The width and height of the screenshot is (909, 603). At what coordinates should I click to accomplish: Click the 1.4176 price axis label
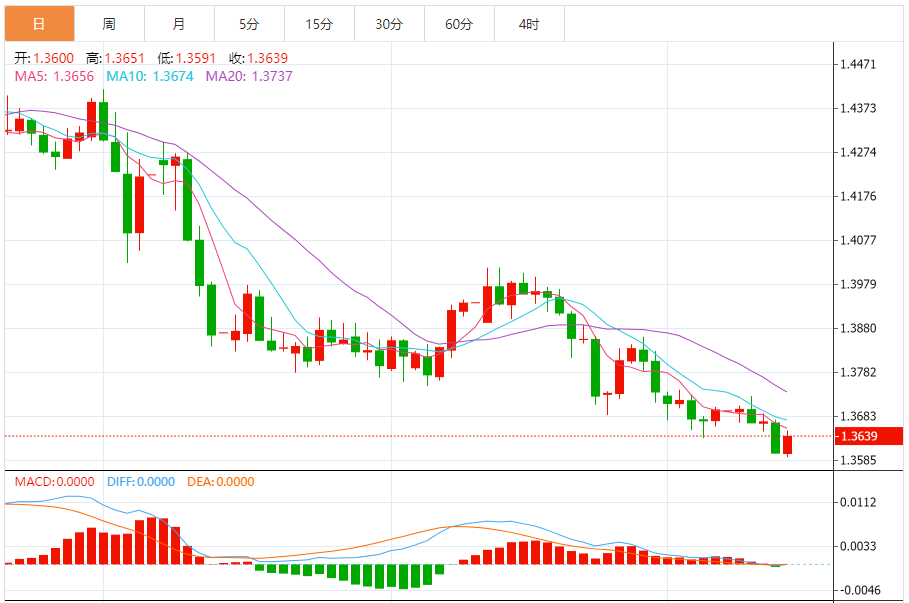point(858,197)
